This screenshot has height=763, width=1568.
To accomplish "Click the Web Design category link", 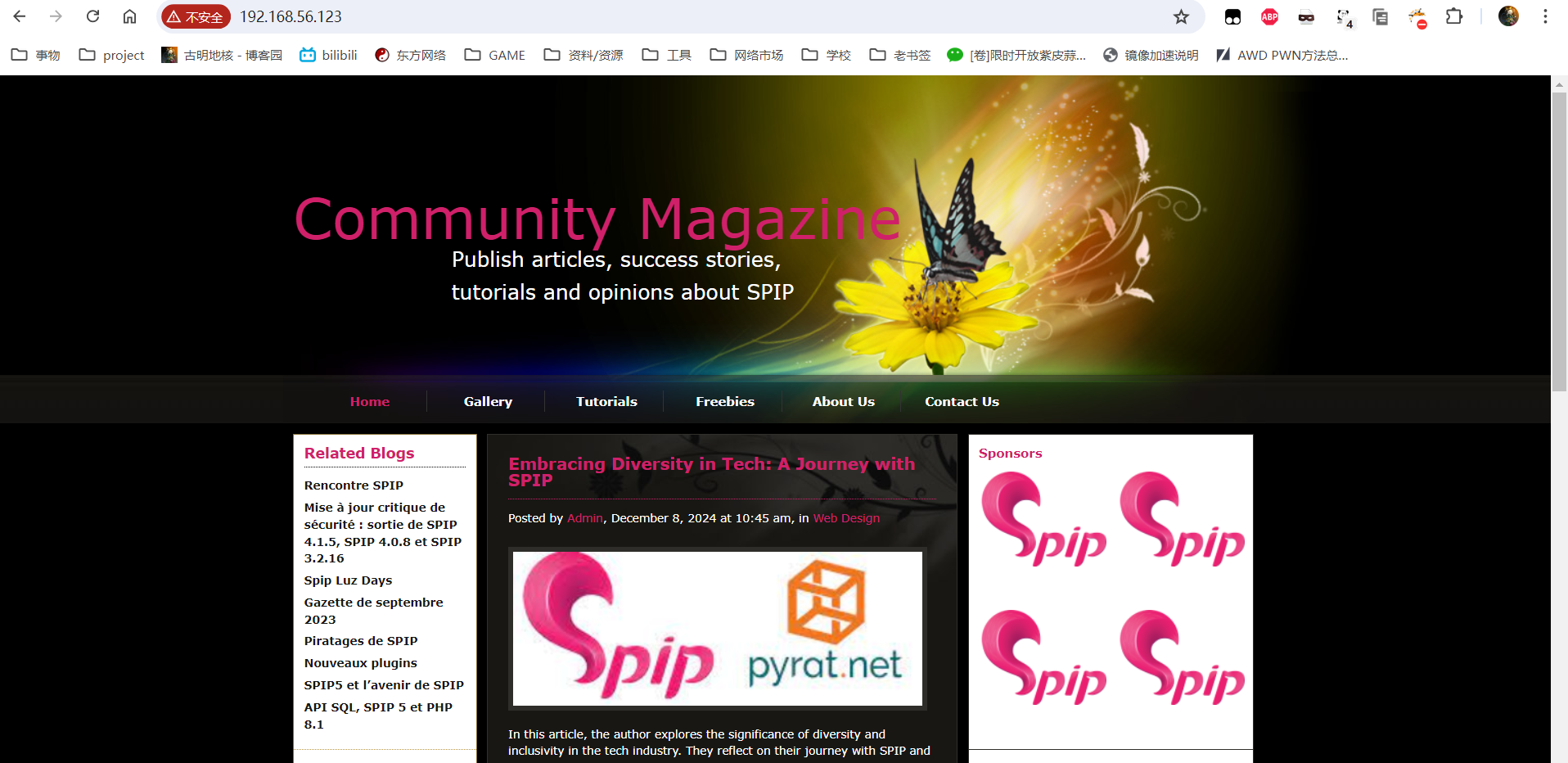I will point(846,518).
